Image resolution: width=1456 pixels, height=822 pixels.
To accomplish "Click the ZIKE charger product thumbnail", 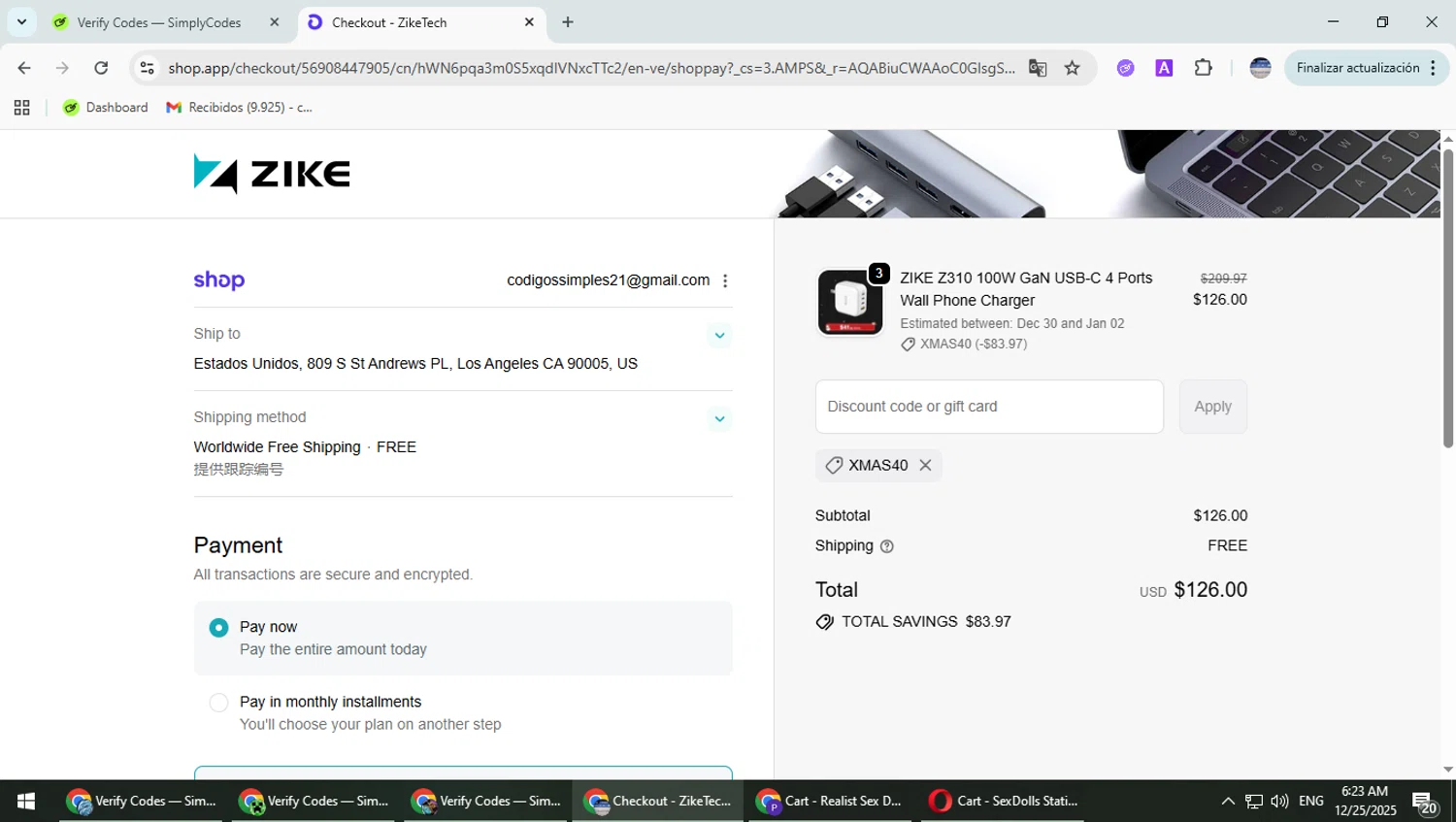I will 850,302.
